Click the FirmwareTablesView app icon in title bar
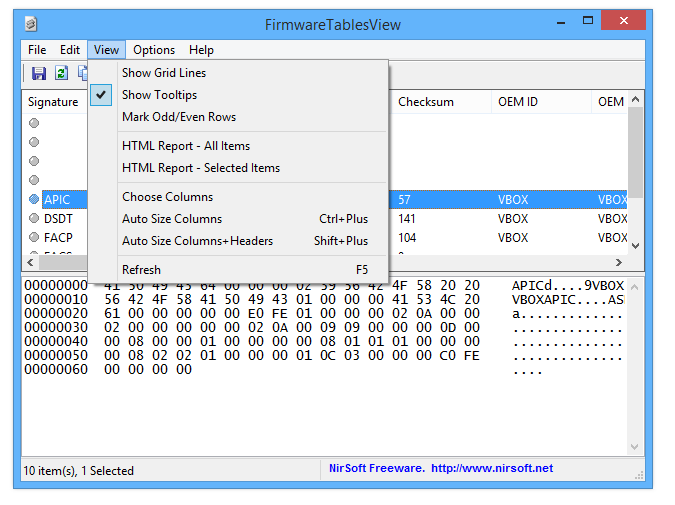 31,23
